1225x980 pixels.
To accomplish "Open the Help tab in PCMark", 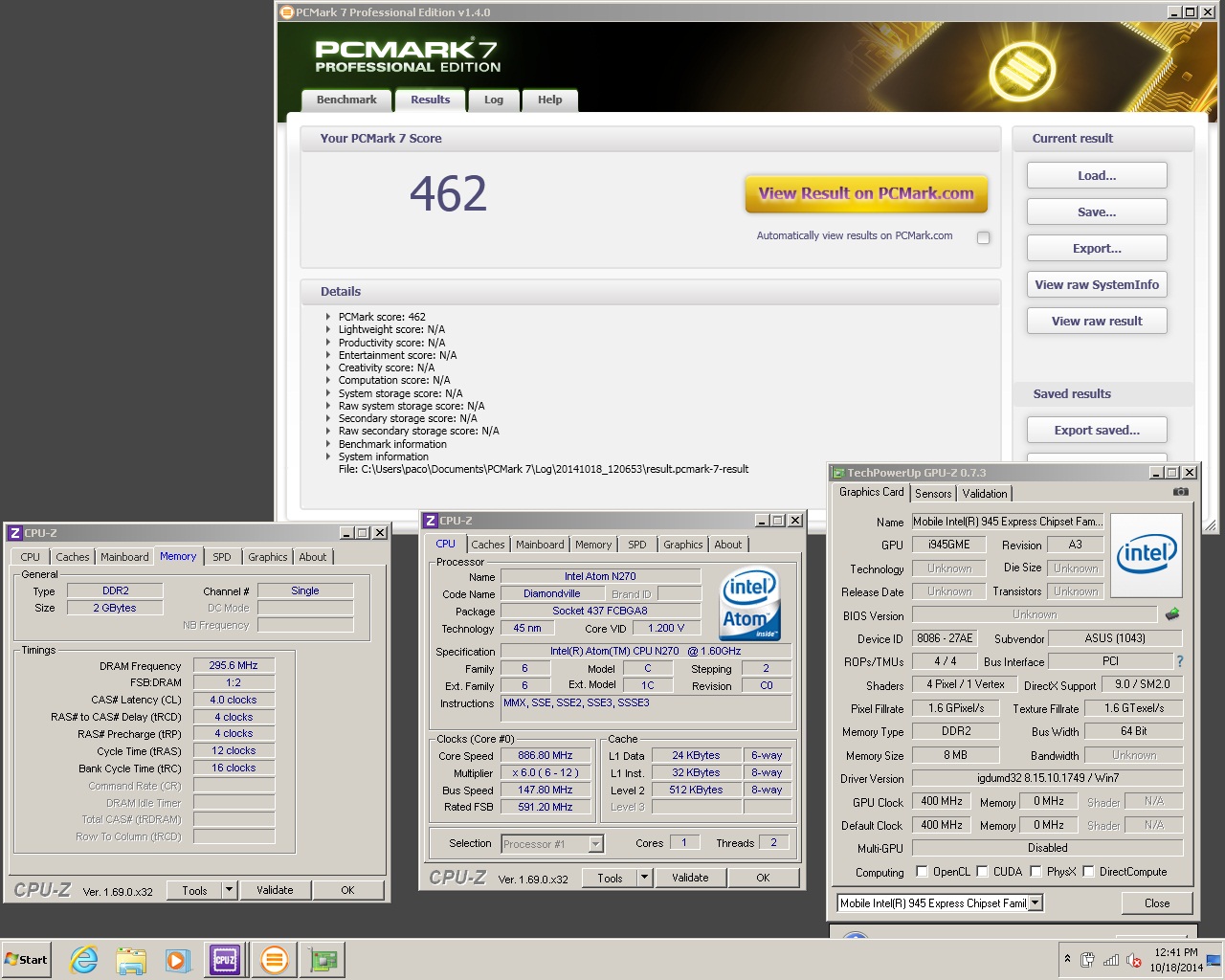I will [x=550, y=100].
